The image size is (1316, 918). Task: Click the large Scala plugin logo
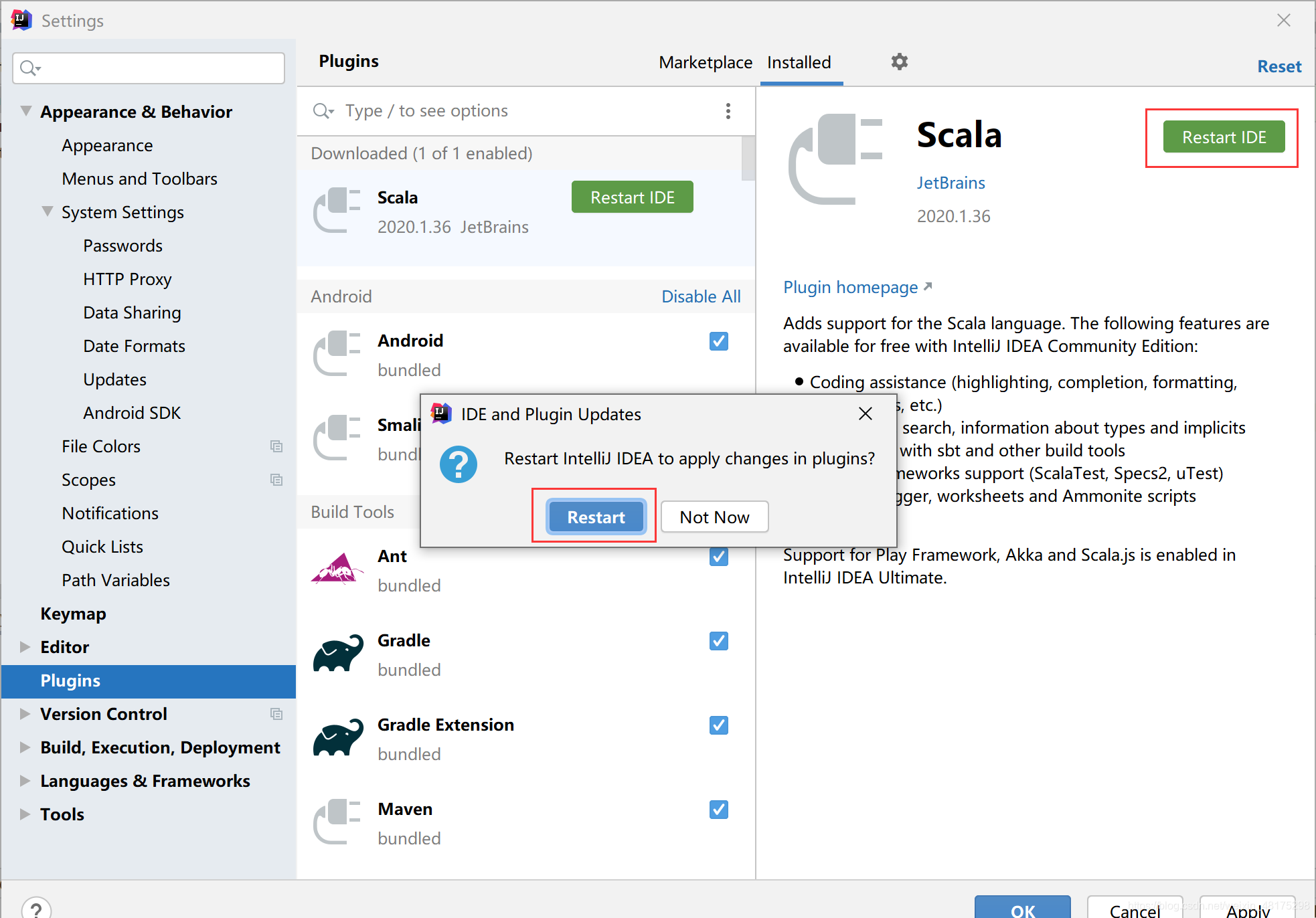pyautogui.click(x=835, y=159)
